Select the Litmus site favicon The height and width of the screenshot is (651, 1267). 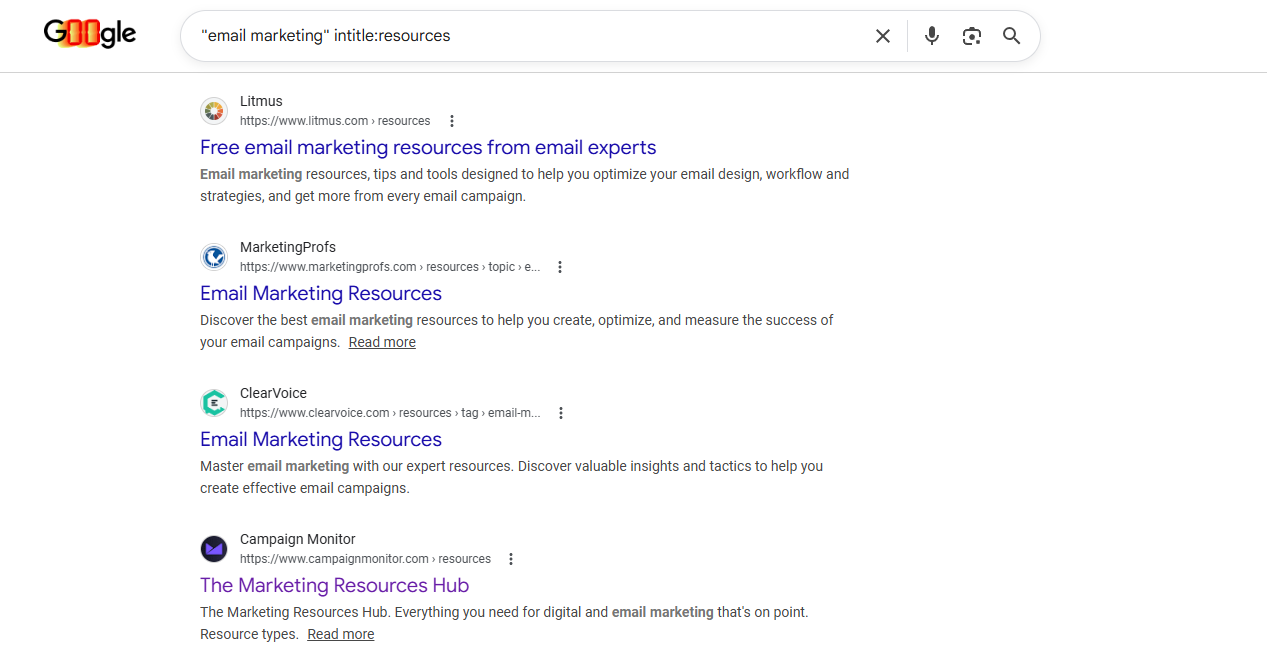(214, 111)
